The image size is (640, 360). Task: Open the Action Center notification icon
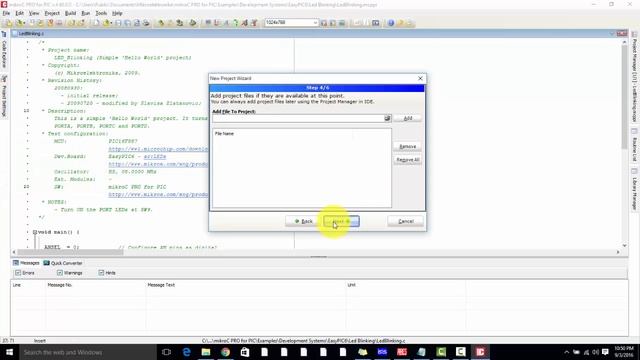click(x=605, y=352)
